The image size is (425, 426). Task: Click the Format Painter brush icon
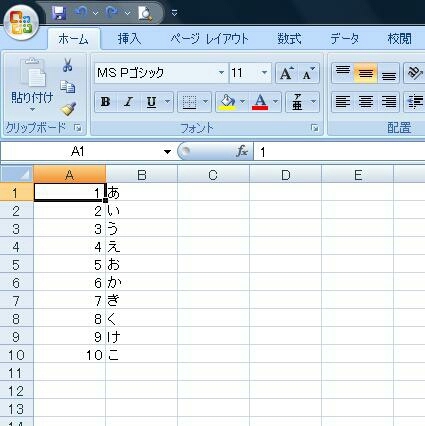coord(68,109)
